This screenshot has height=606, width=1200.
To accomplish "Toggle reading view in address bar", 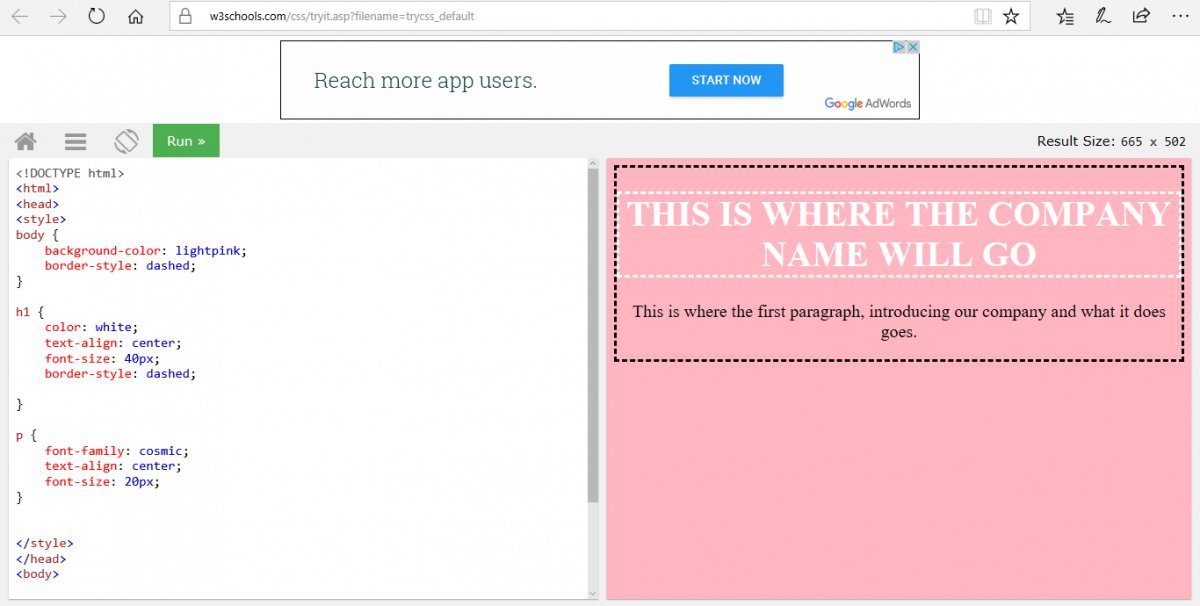I will (983, 16).
